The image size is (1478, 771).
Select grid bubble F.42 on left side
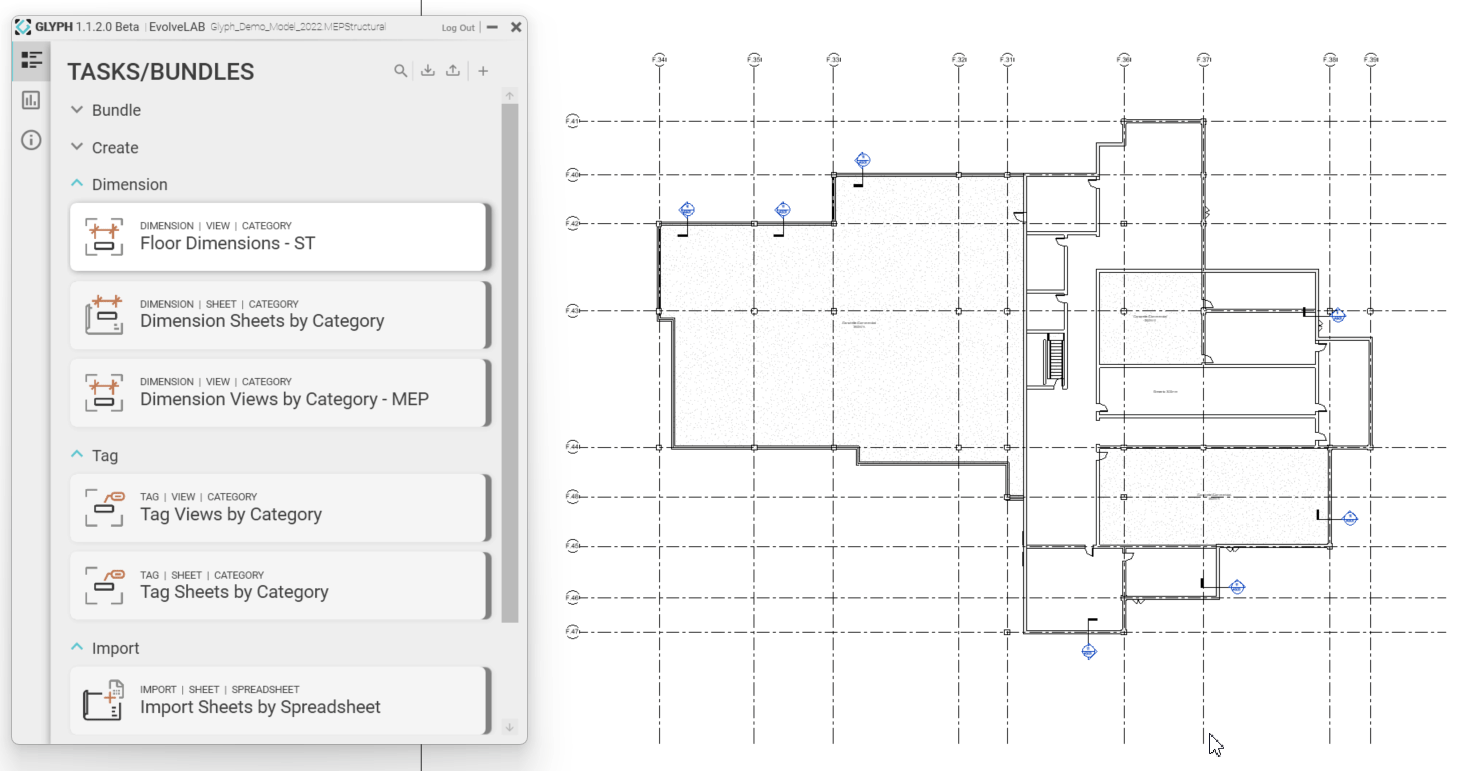click(573, 224)
